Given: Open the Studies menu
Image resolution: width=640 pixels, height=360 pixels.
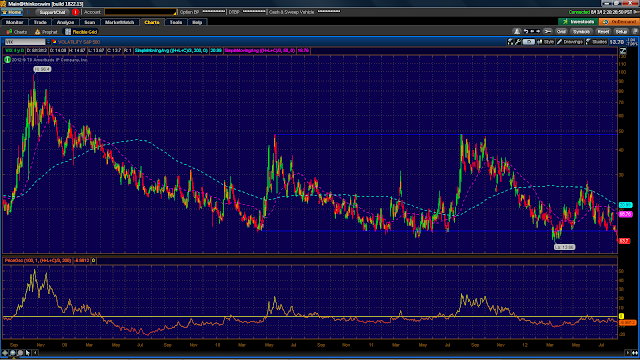Looking at the screenshot, I should point(596,42).
